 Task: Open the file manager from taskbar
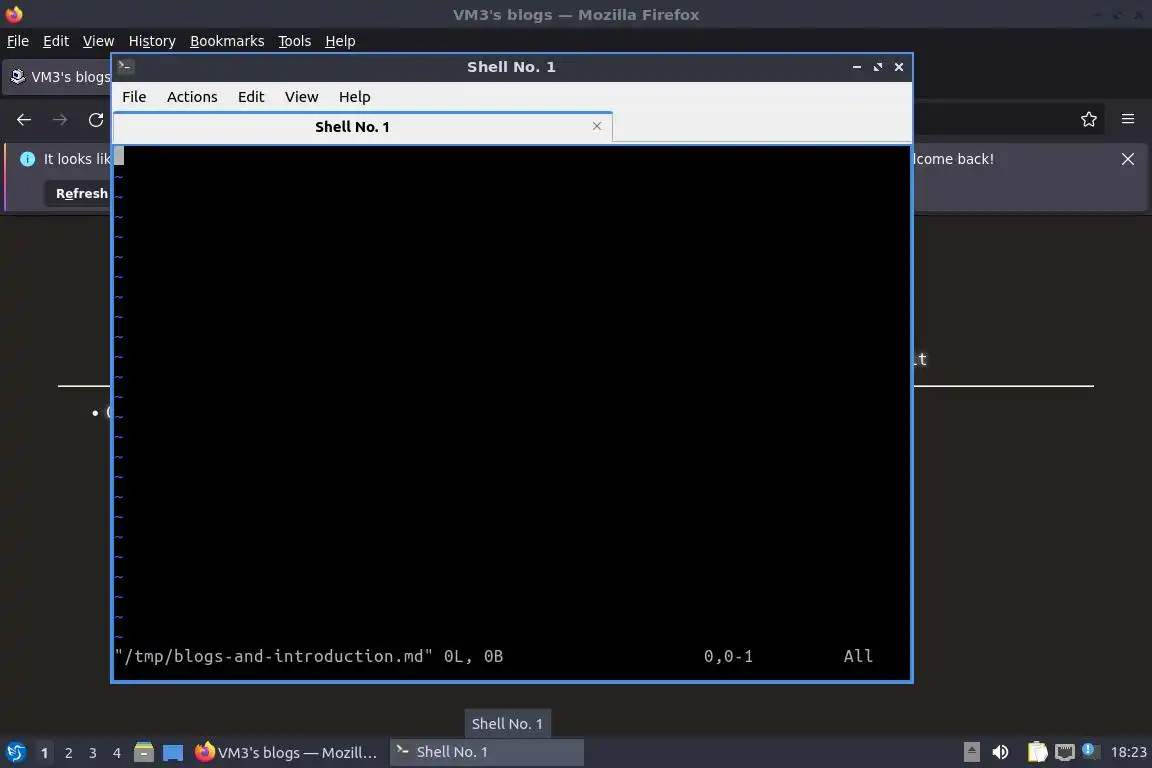coord(144,753)
